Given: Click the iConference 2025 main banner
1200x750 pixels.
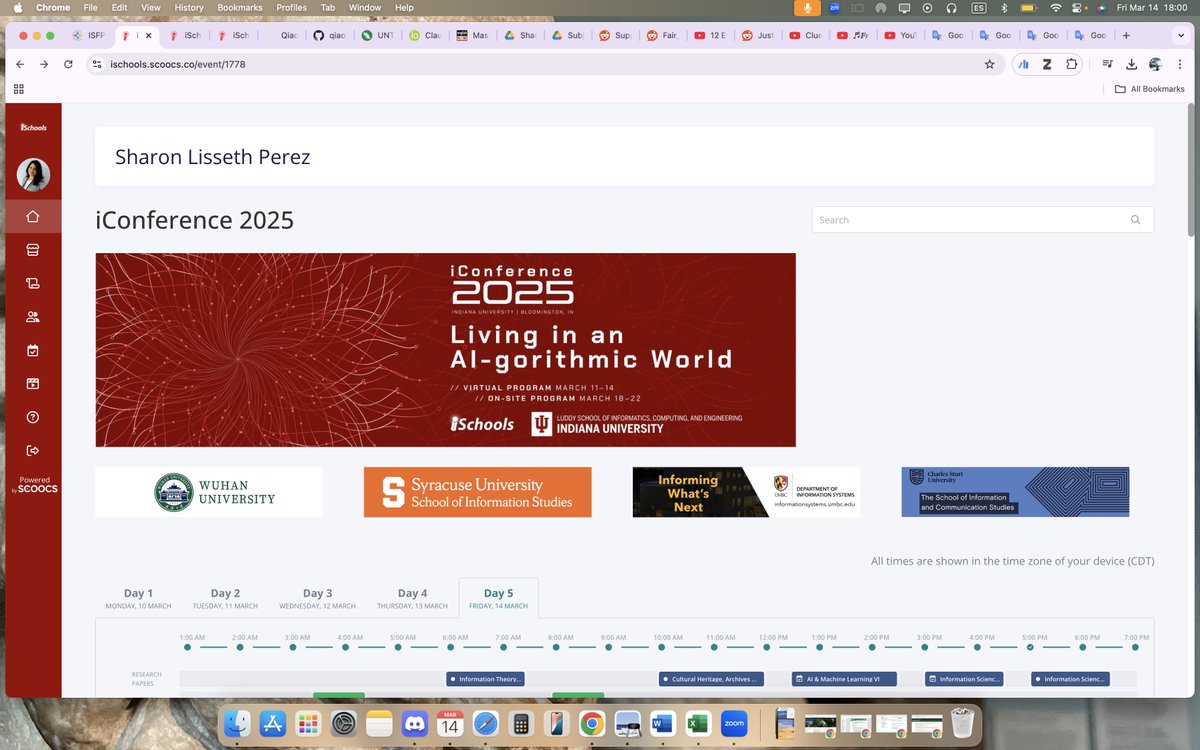Looking at the screenshot, I should [x=446, y=350].
